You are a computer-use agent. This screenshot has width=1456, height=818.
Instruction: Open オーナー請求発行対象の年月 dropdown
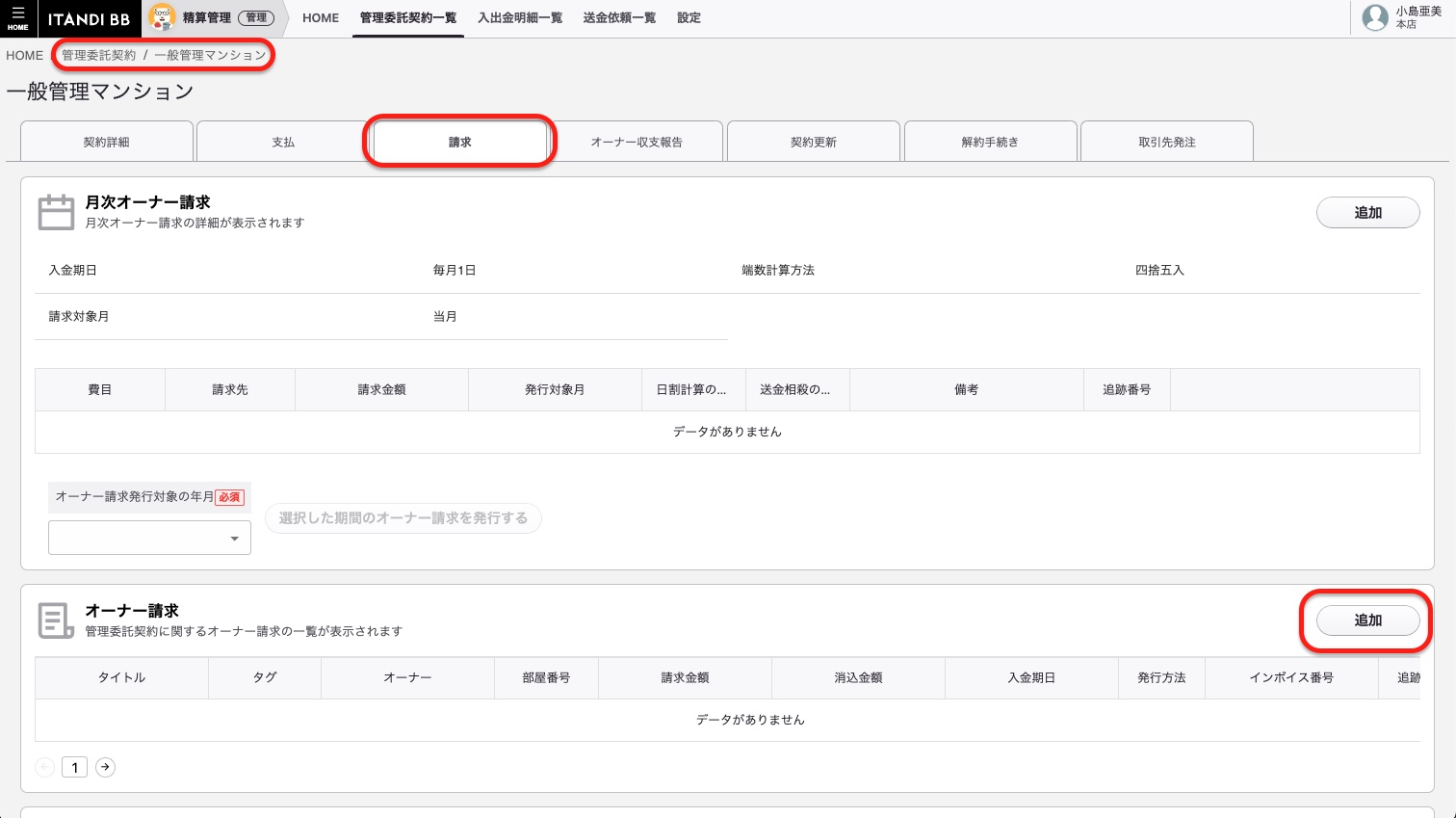point(149,538)
